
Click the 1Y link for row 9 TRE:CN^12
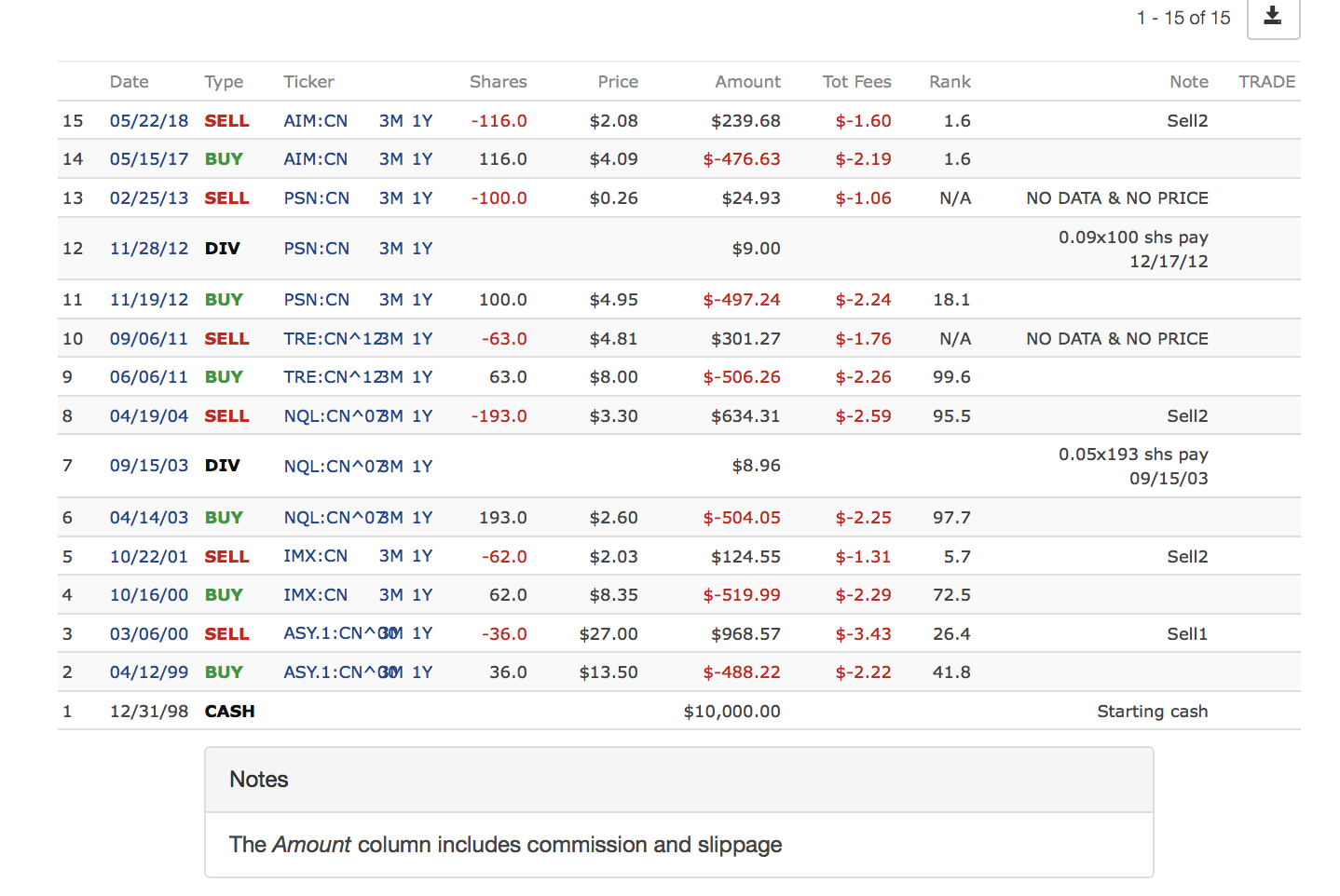pos(422,377)
